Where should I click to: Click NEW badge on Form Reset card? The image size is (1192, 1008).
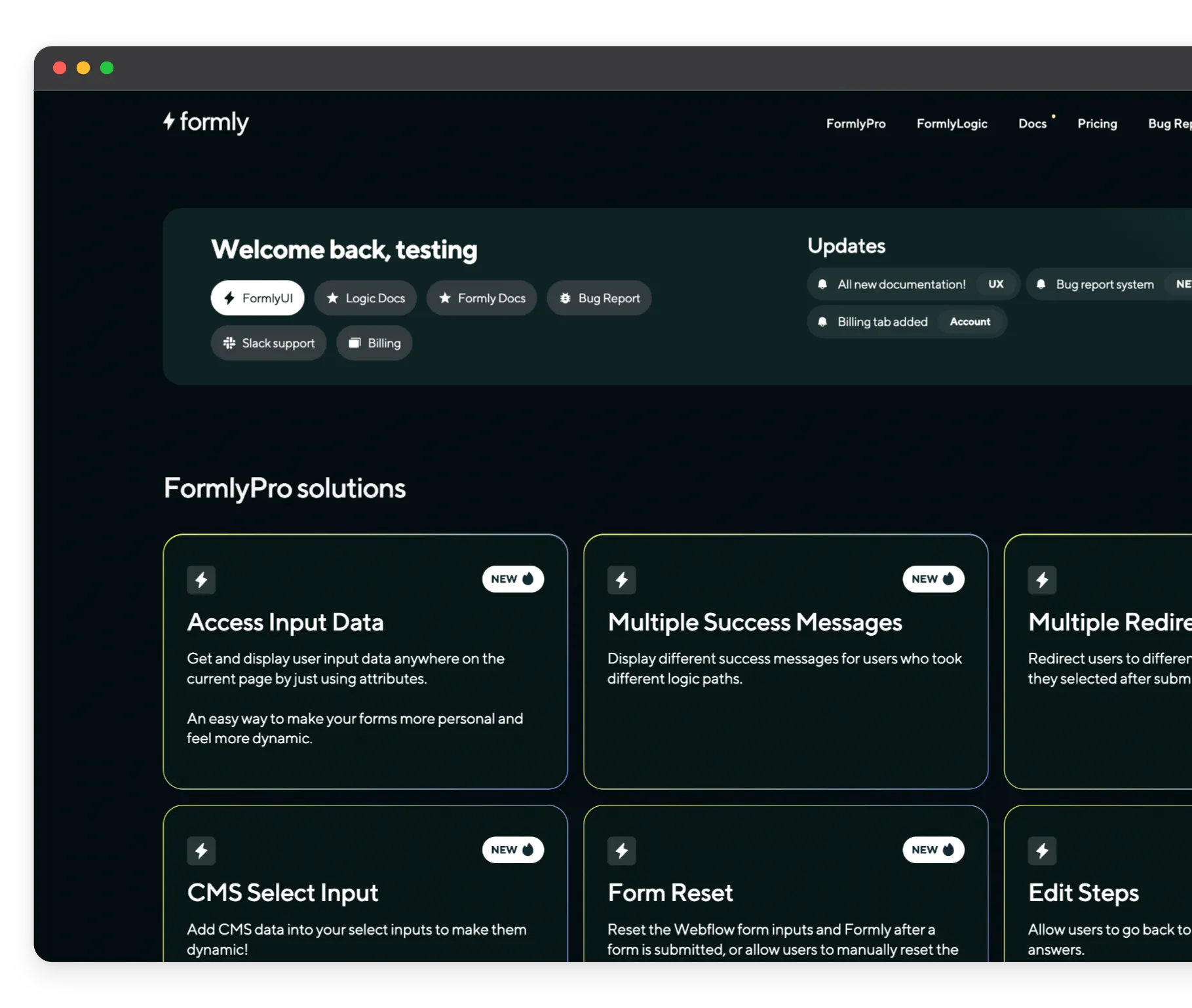(933, 849)
